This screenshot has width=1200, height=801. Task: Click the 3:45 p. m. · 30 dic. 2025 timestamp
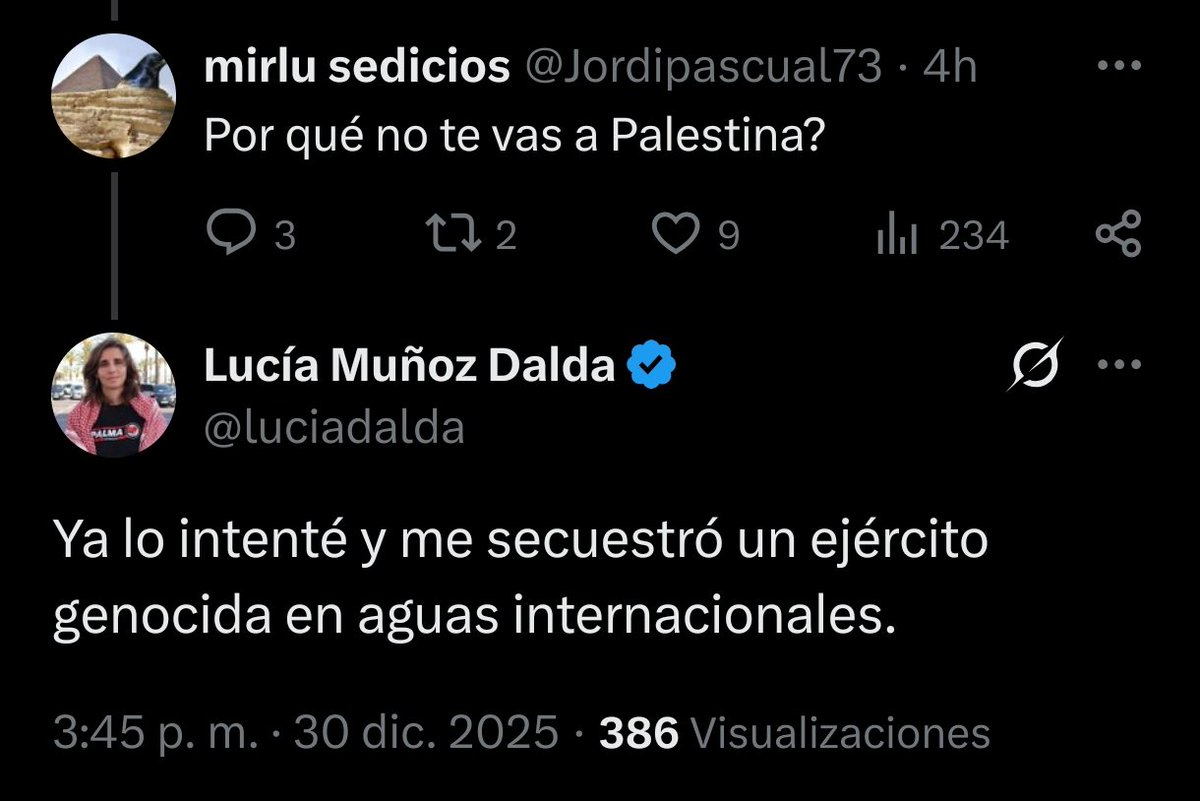coord(305,734)
